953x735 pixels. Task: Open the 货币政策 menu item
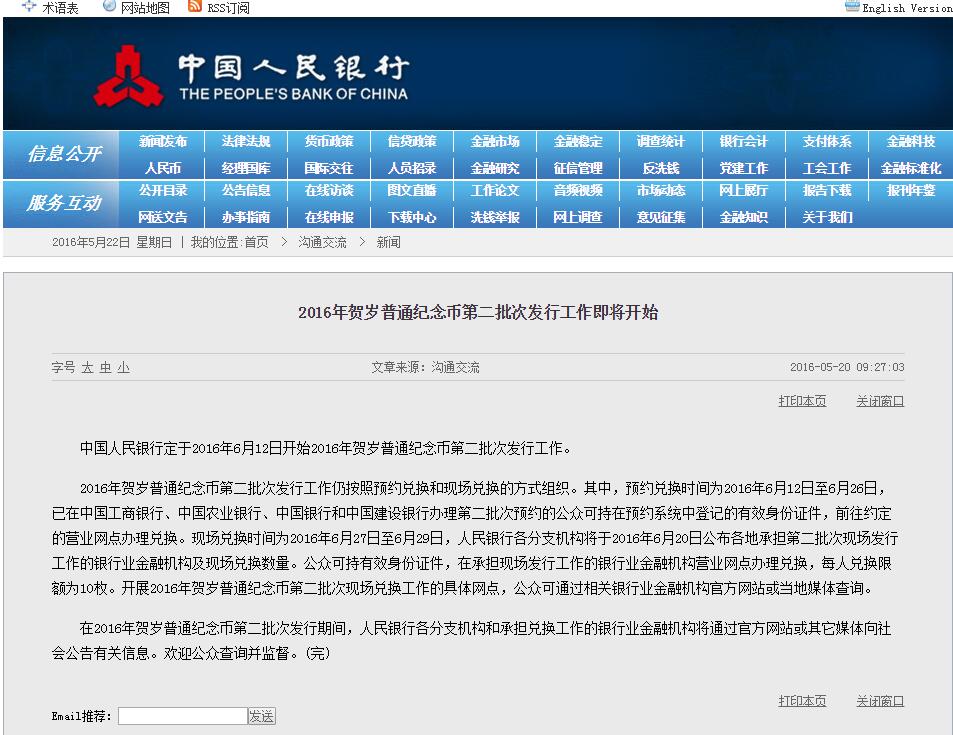pyautogui.click(x=329, y=141)
